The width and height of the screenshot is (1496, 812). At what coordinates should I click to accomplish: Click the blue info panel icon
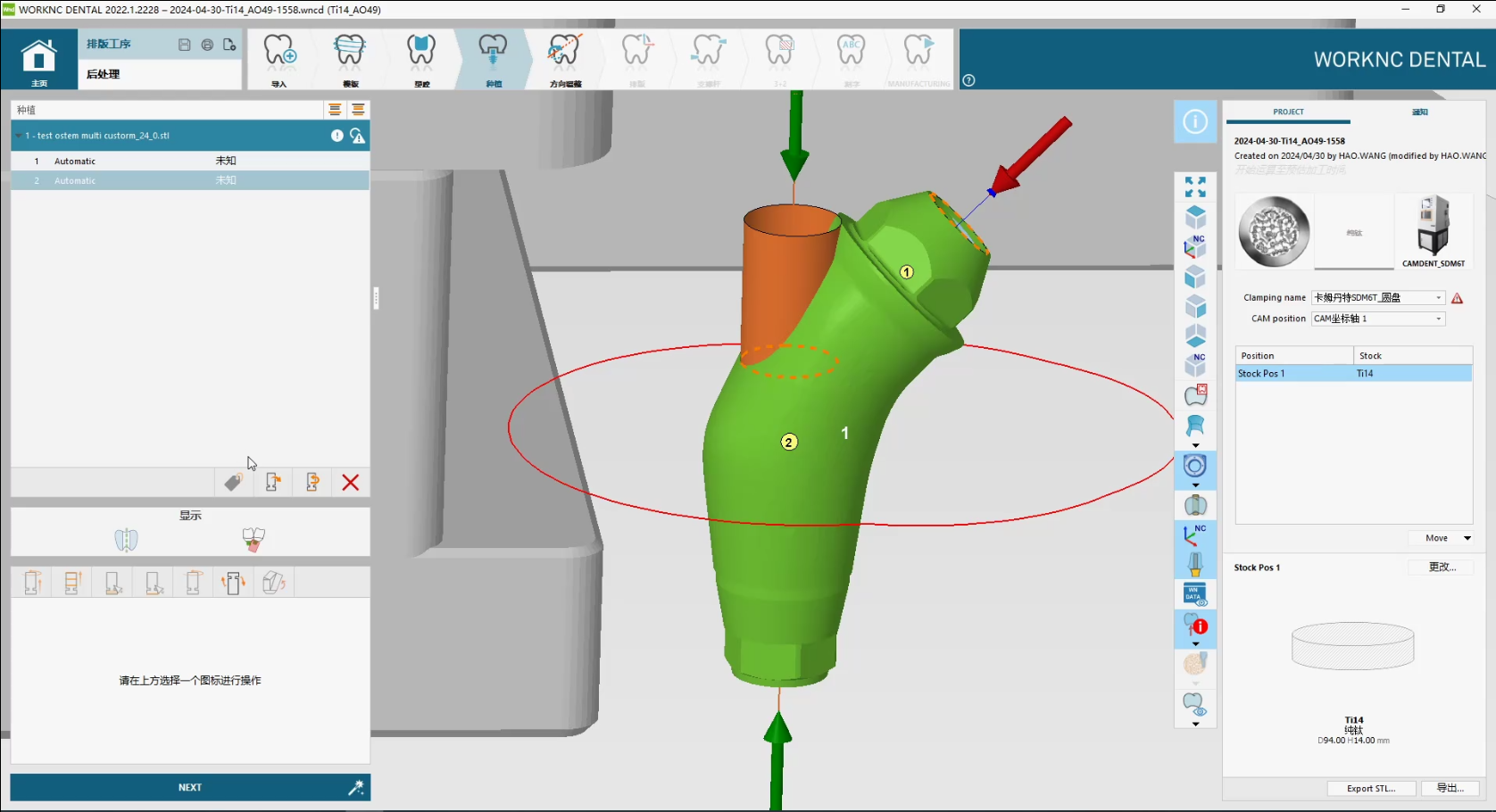point(1194,121)
